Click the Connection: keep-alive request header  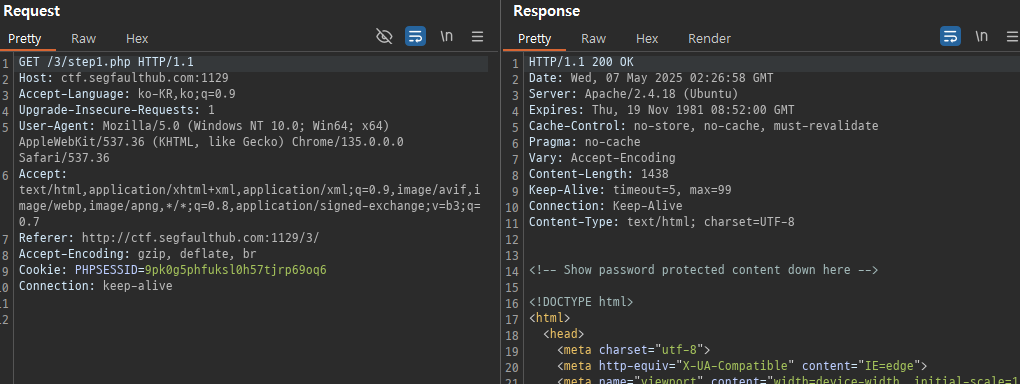[x=96, y=285]
